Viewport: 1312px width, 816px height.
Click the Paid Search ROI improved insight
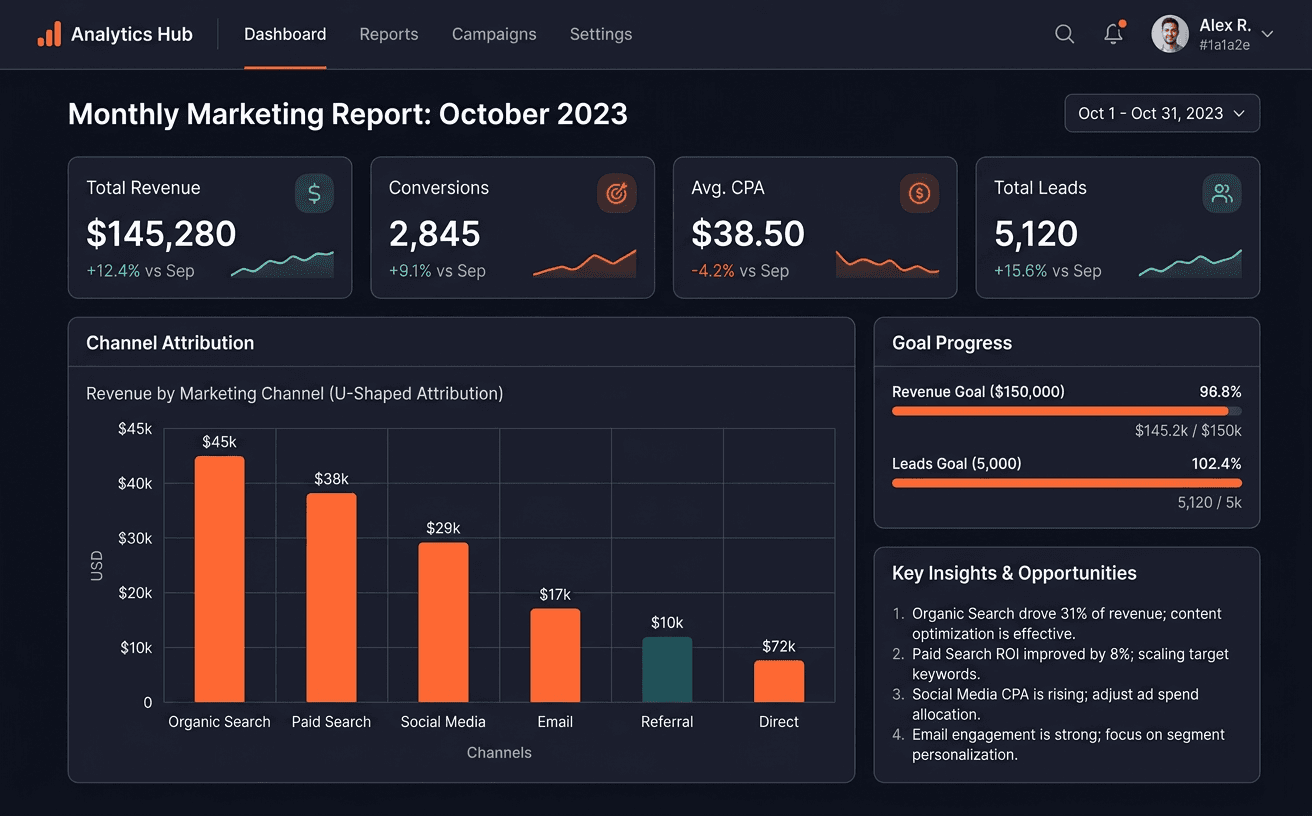[x=1070, y=664]
